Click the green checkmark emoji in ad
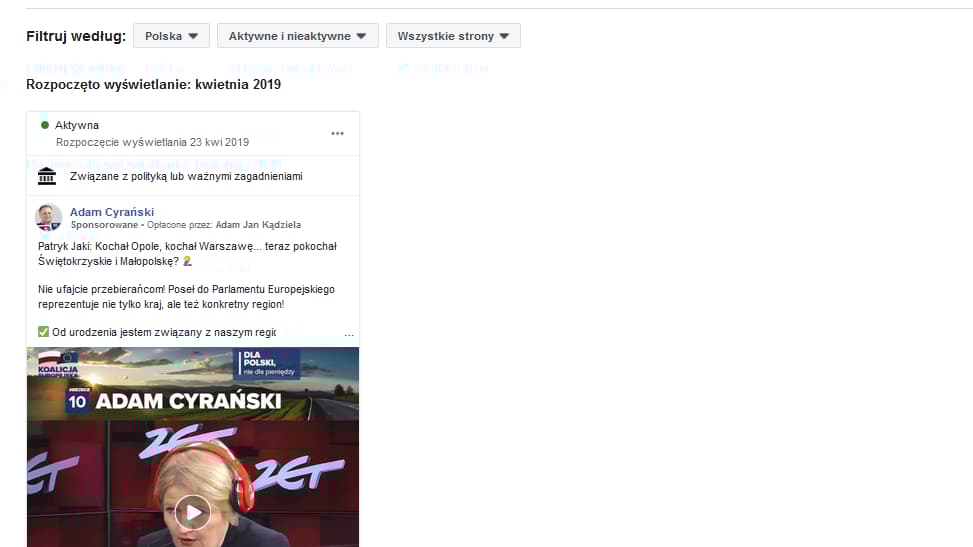973x547 pixels. coord(43,332)
